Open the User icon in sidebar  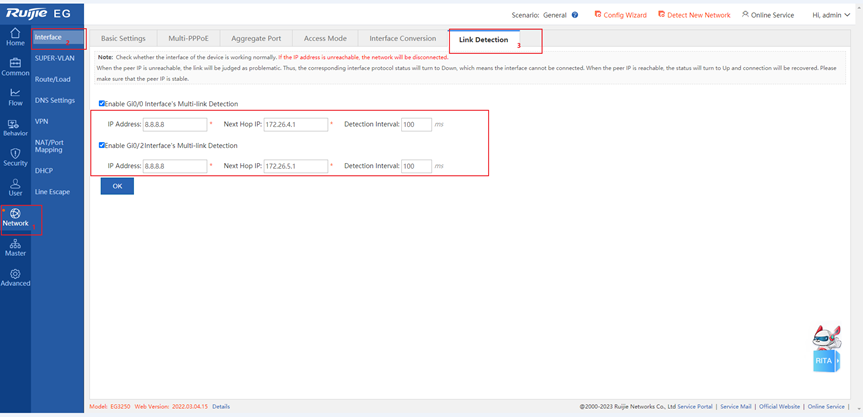click(15, 184)
